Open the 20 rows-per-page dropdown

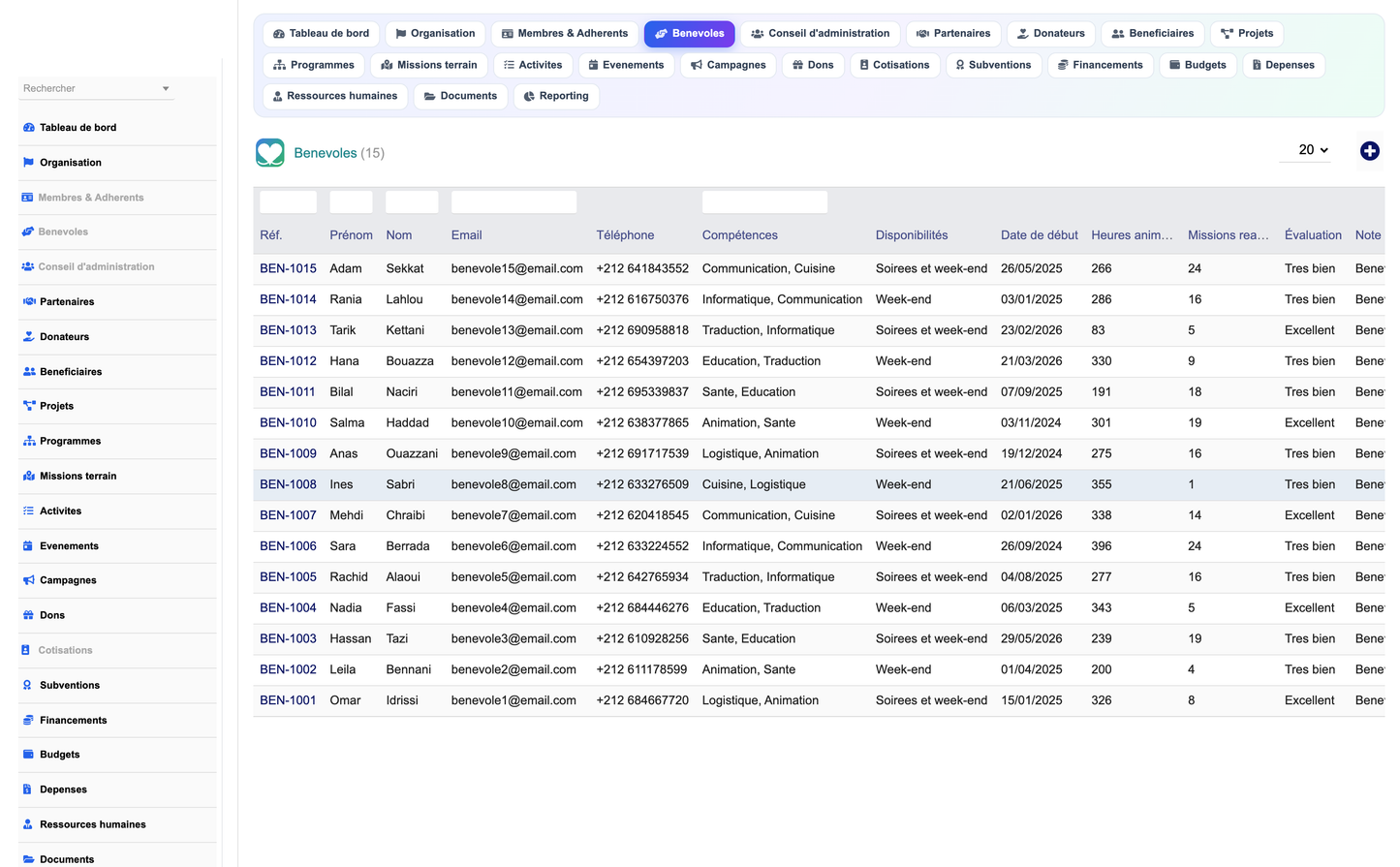coord(1313,150)
